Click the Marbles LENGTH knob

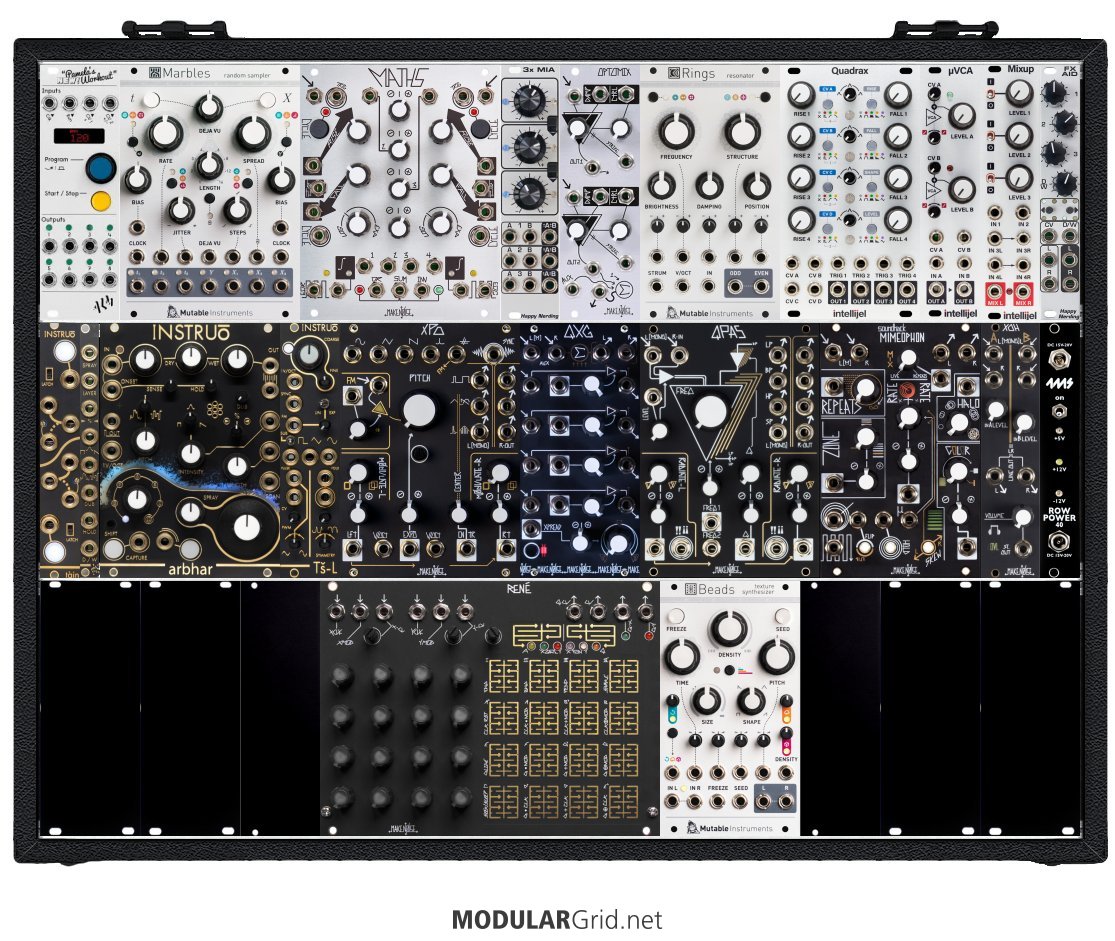(209, 165)
